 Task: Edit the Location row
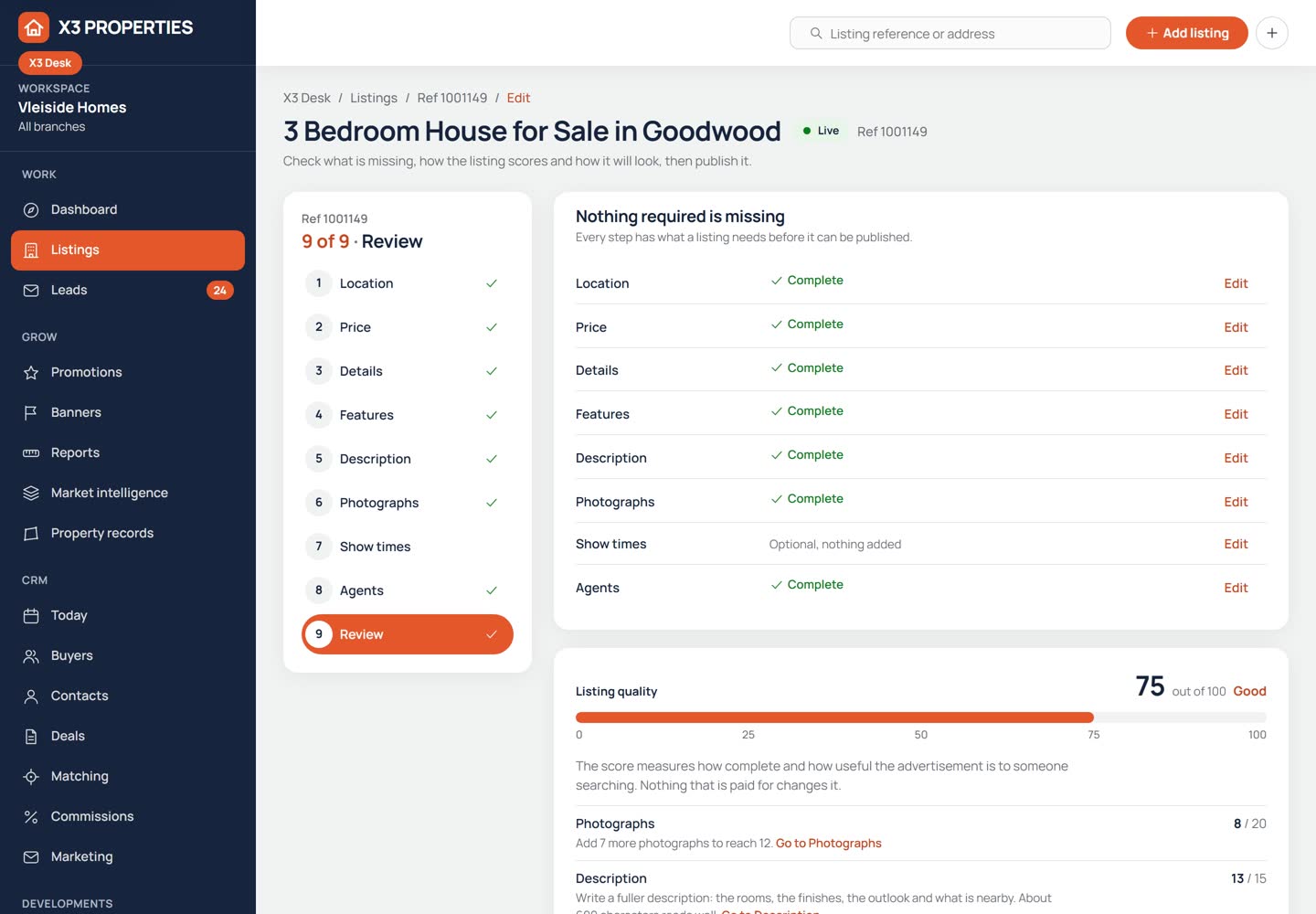pyautogui.click(x=1236, y=283)
